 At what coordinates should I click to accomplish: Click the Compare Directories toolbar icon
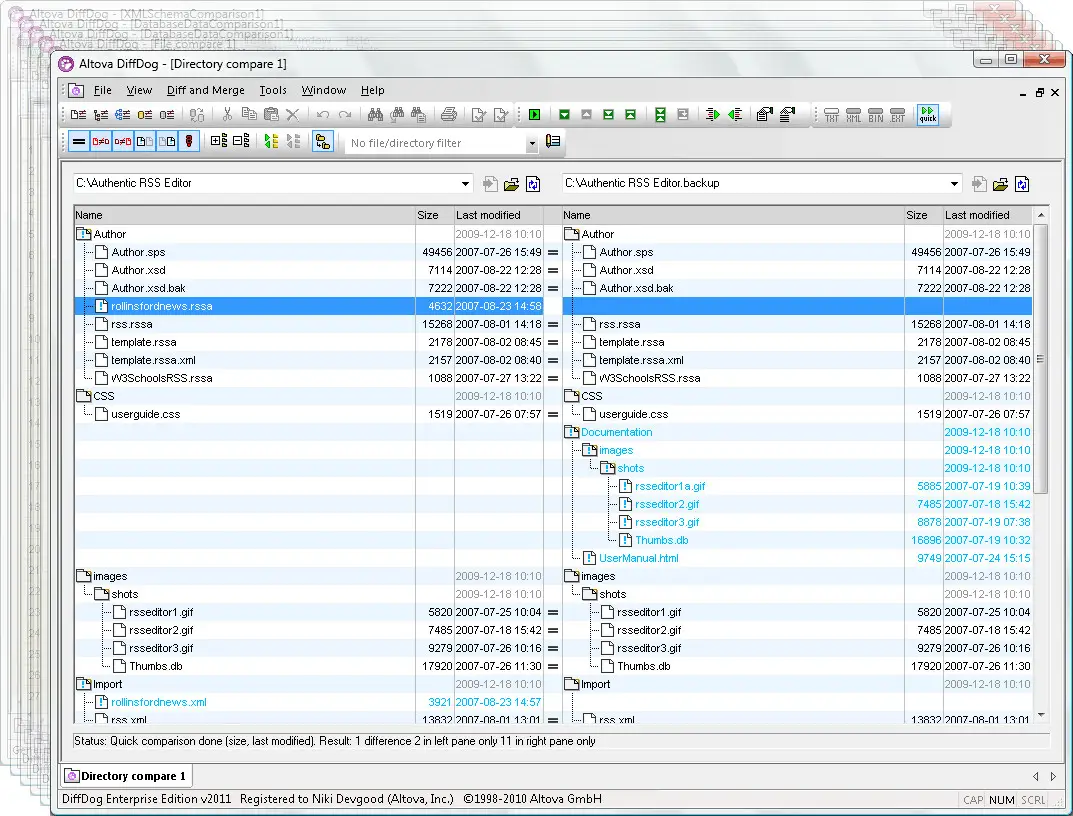click(x=101, y=114)
